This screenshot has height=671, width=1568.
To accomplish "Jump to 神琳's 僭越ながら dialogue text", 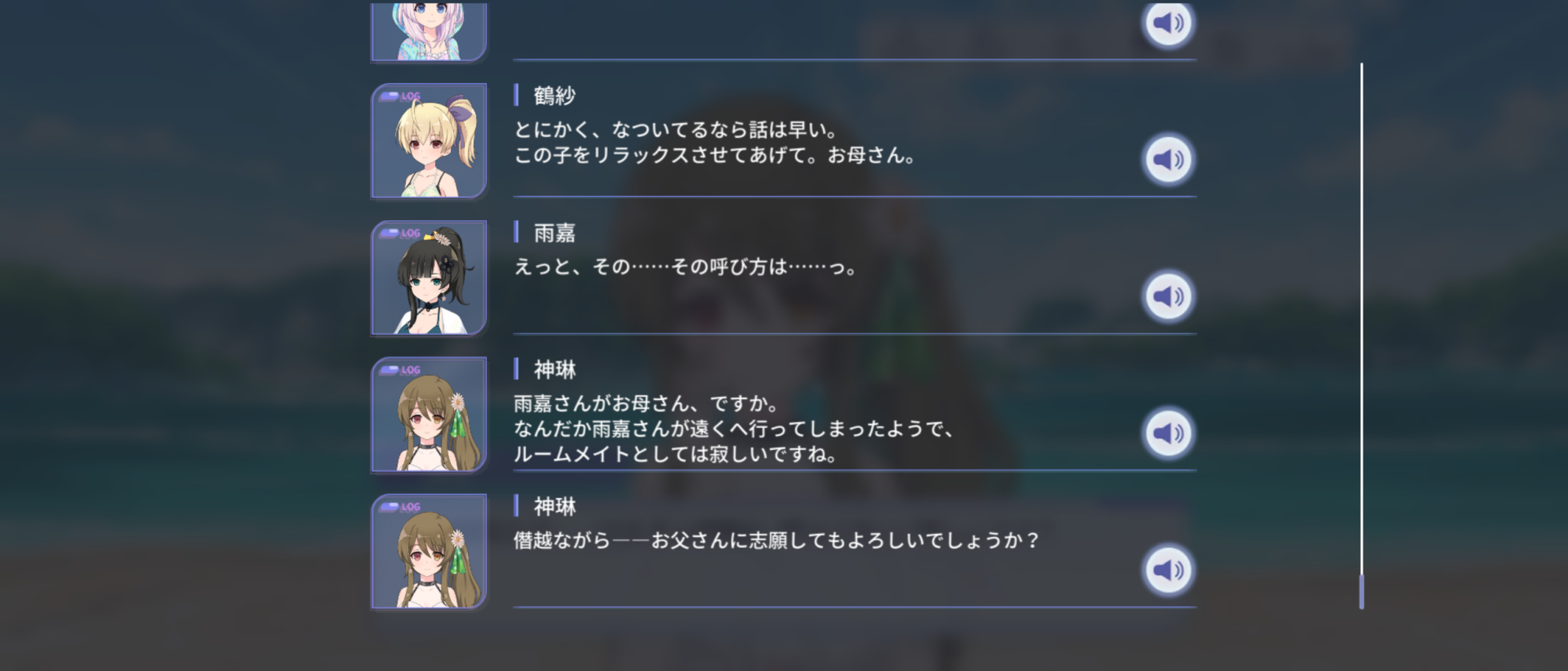I will 776,541.
